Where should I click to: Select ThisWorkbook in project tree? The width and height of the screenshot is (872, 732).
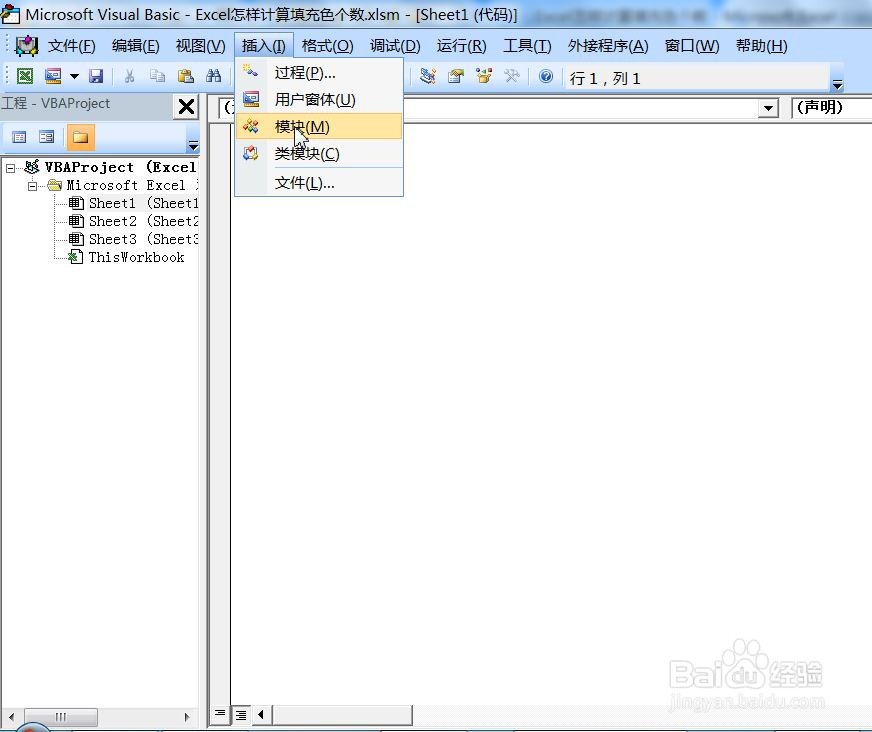coord(126,258)
